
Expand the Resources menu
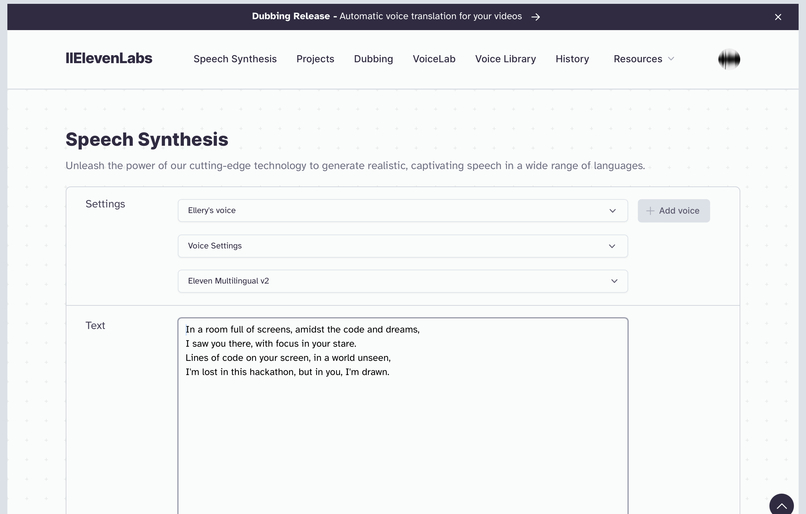[x=644, y=59]
